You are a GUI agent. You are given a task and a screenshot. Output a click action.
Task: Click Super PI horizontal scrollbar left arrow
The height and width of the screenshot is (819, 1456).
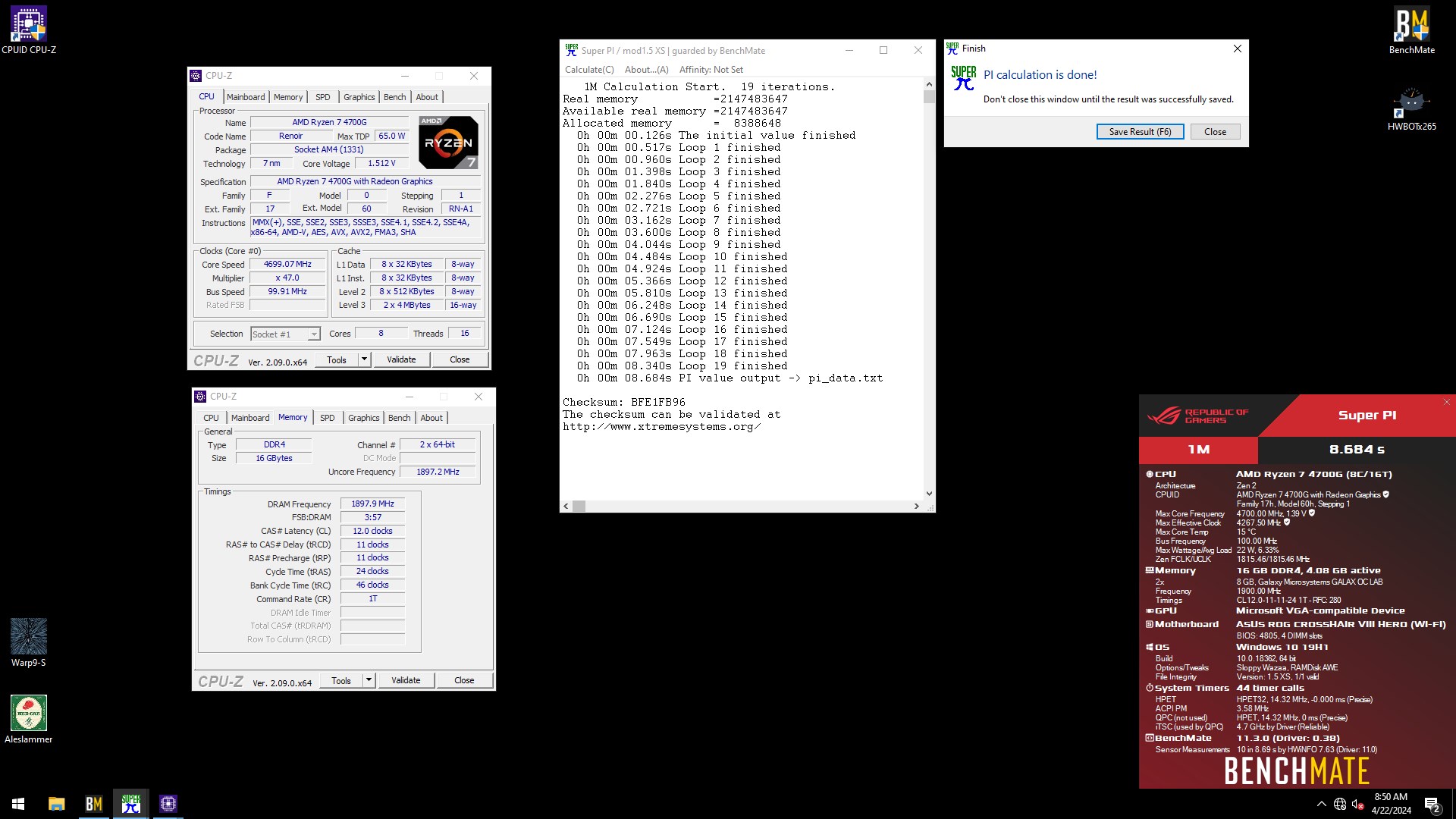pos(566,506)
